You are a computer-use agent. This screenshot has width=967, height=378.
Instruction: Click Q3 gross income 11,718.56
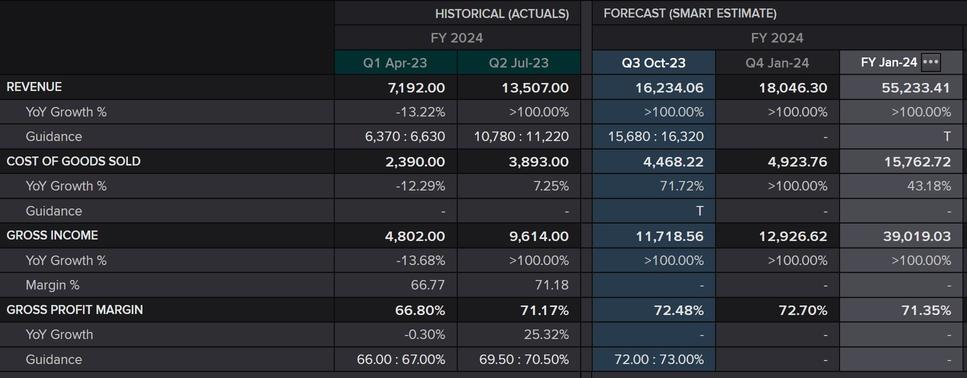670,236
